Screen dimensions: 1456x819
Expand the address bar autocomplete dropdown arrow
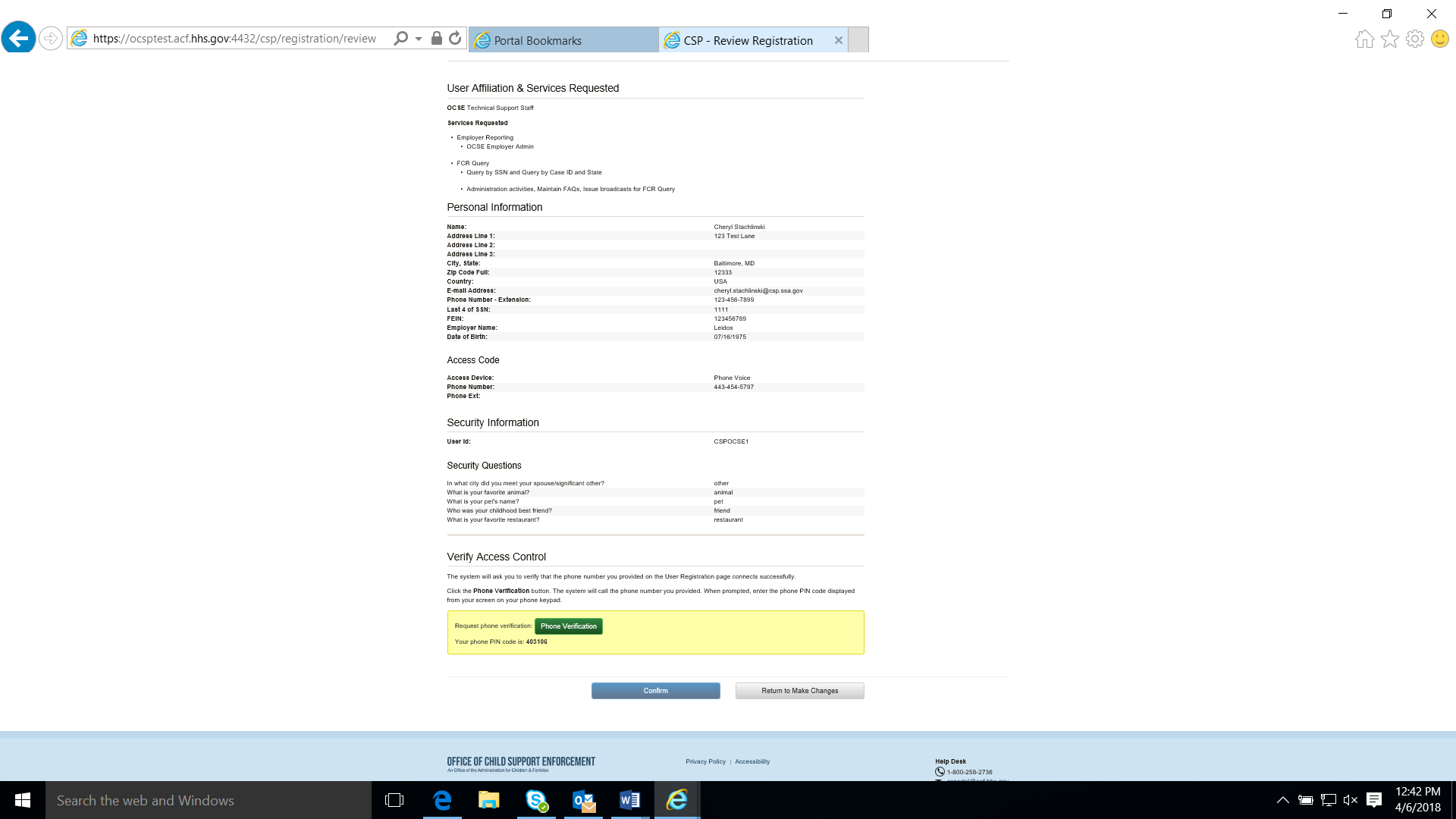[x=419, y=39]
